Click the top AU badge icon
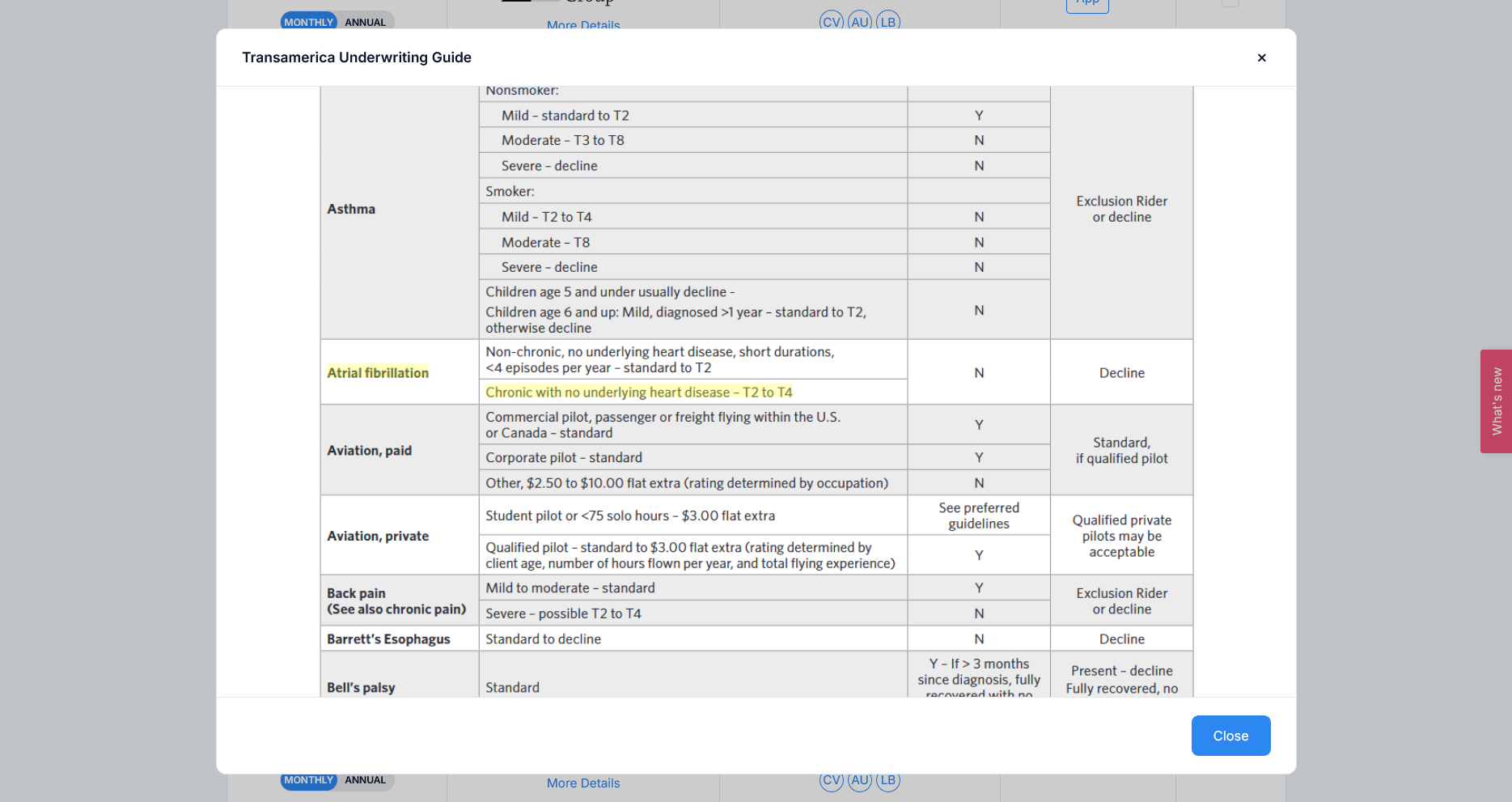The height and width of the screenshot is (802, 1512). point(860,21)
